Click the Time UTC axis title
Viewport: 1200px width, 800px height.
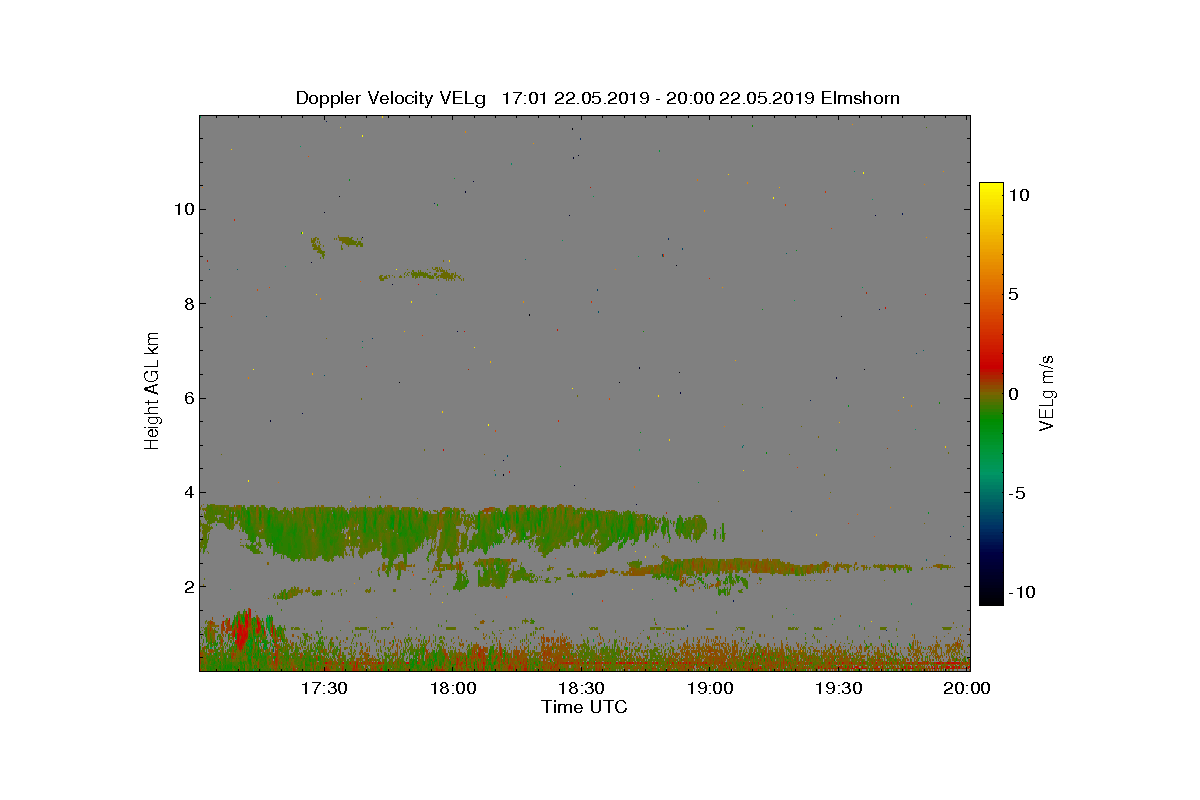click(x=584, y=707)
